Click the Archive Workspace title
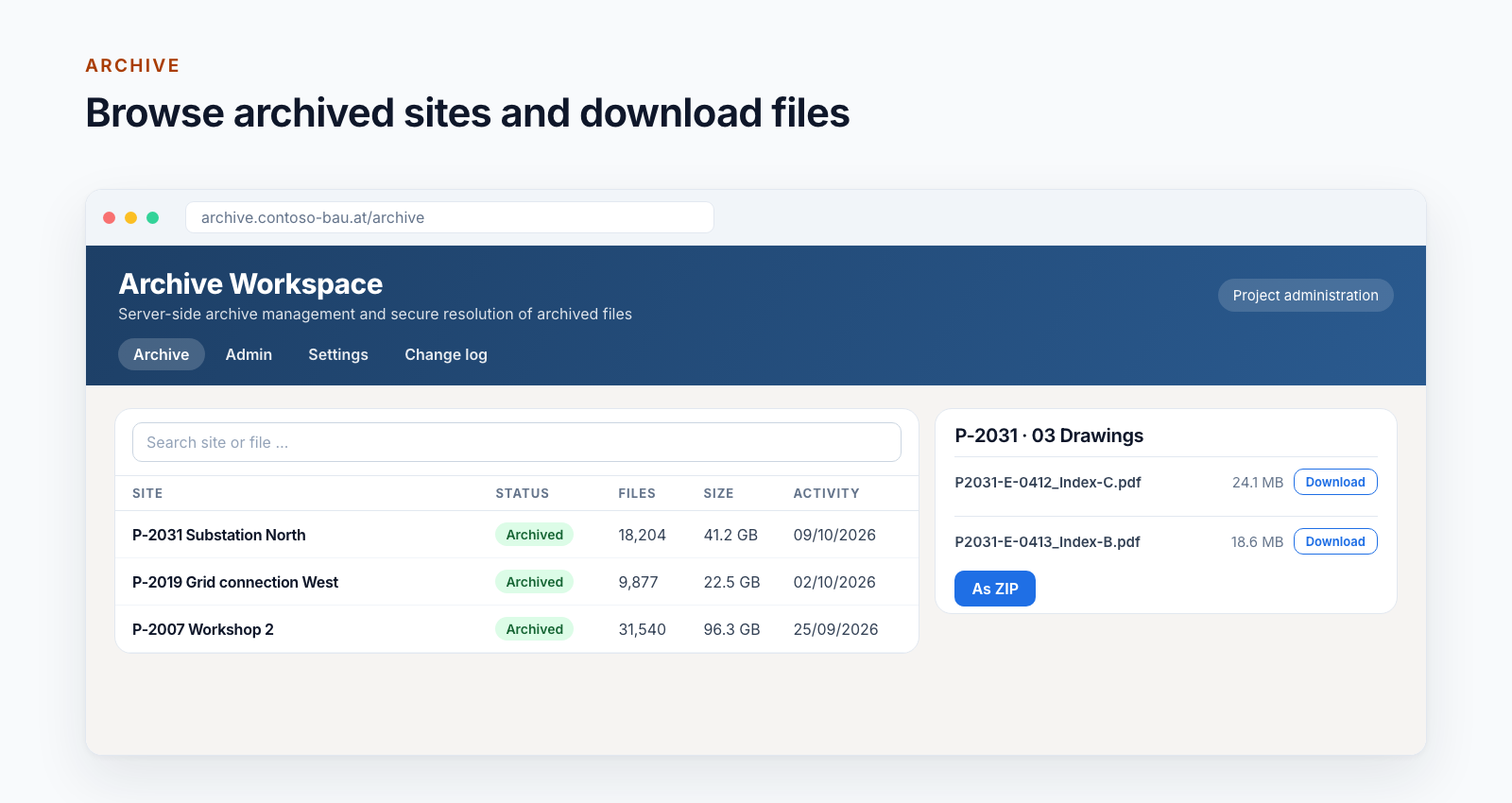Image resolution: width=1512 pixels, height=803 pixels. pos(250,283)
